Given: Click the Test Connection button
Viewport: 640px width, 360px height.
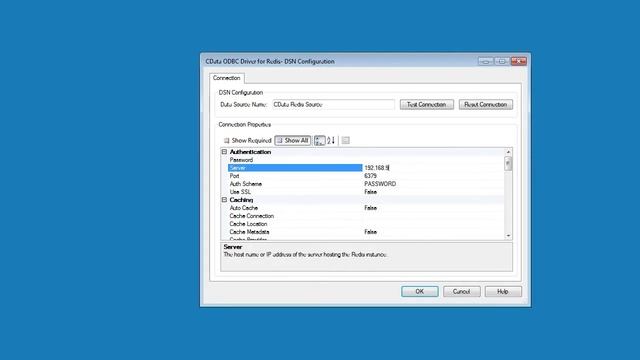Looking at the screenshot, I should pyautogui.click(x=427, y=104).
